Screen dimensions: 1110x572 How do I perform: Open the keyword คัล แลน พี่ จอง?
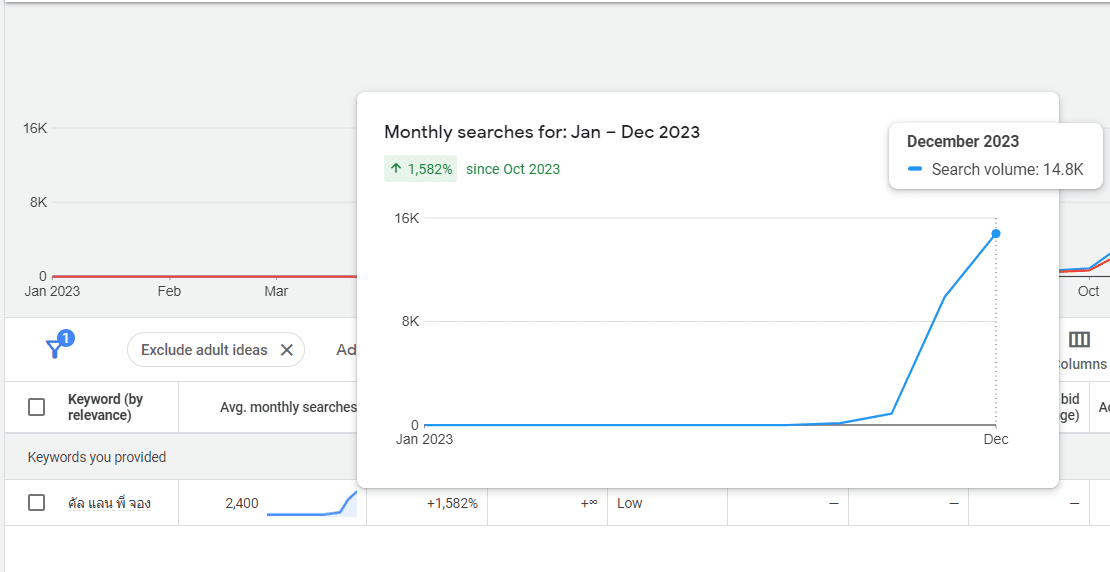point(109,503)
